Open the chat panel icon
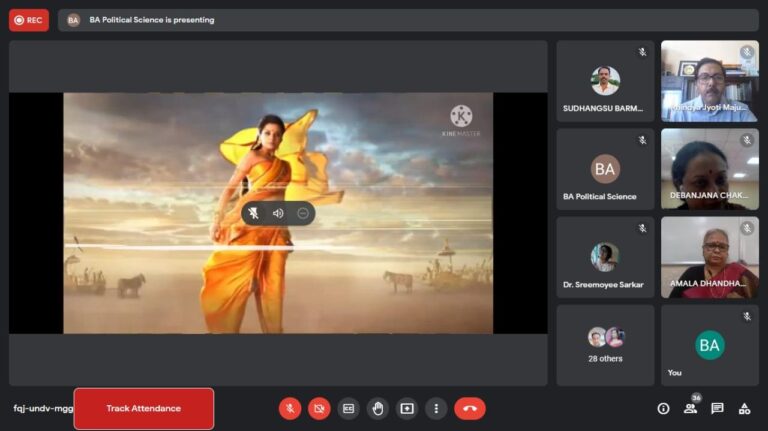The image size is (768, 431). 717,408
